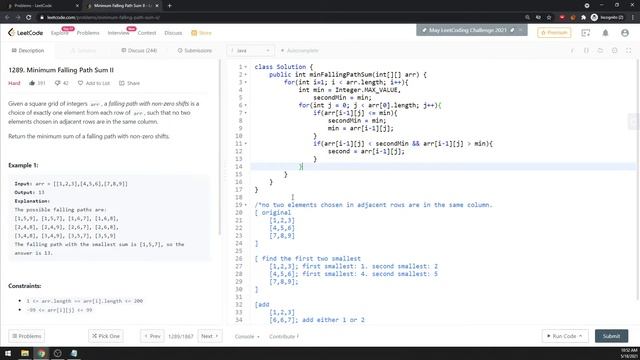
Task: Open the Windows Start menu
Action: tap(8, 353)
